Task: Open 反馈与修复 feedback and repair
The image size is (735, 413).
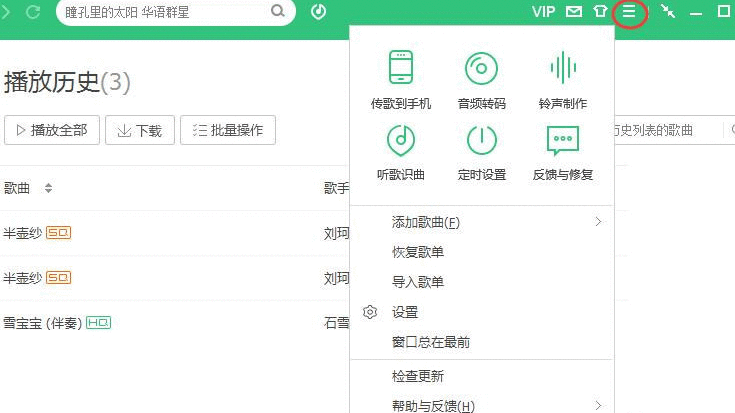Action: coord(562,152)
